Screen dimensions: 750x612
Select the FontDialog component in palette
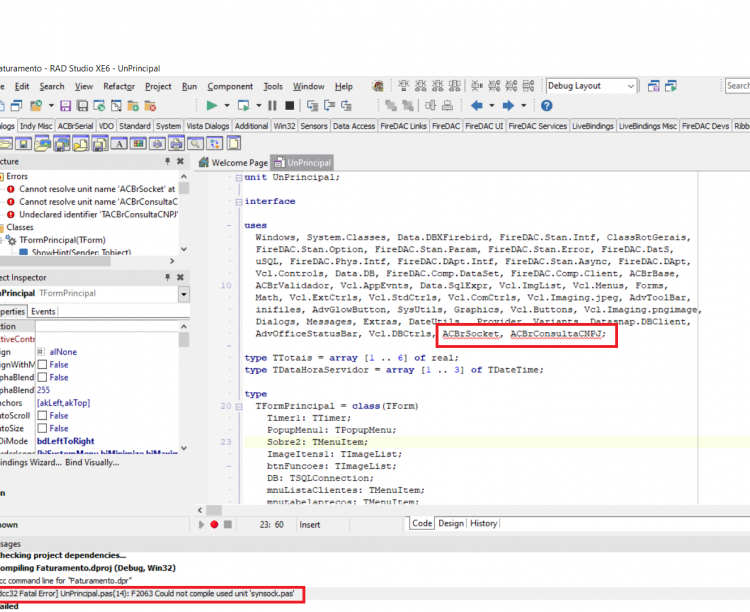pyautogui.click(x=119, y=143)
